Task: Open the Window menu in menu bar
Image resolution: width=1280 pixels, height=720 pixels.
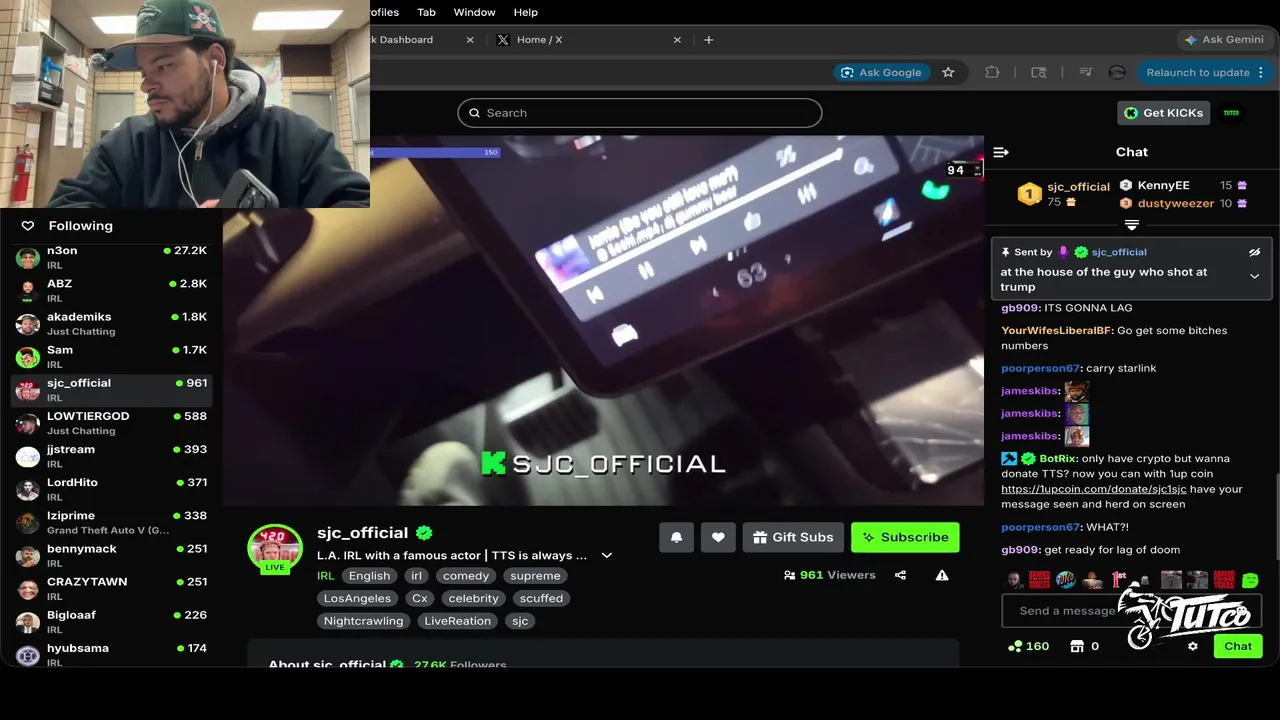Action: click(x=474, y=12)
